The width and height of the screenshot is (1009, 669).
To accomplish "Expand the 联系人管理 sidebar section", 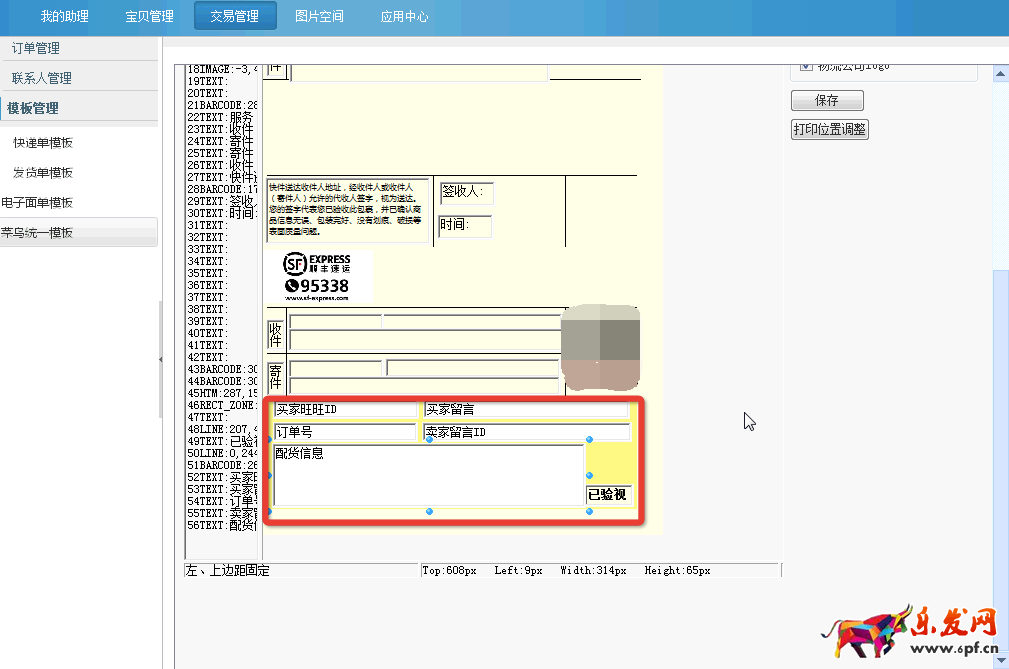I will pos(42,78).
